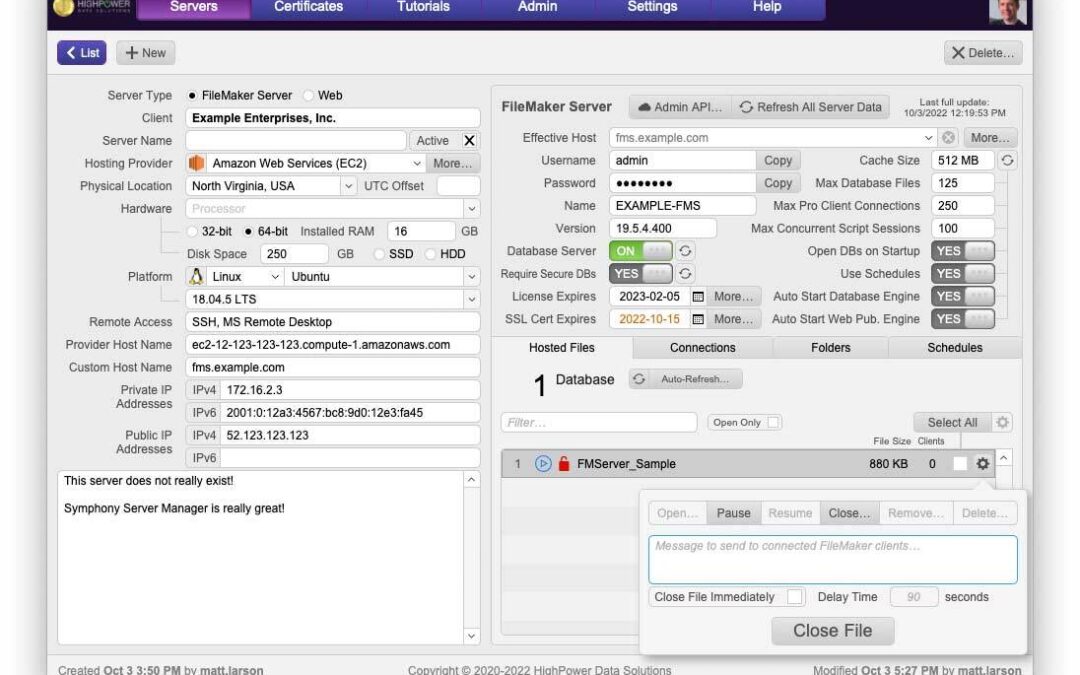
Task: Click the HighPower logo icon
Action: point(63,7)
